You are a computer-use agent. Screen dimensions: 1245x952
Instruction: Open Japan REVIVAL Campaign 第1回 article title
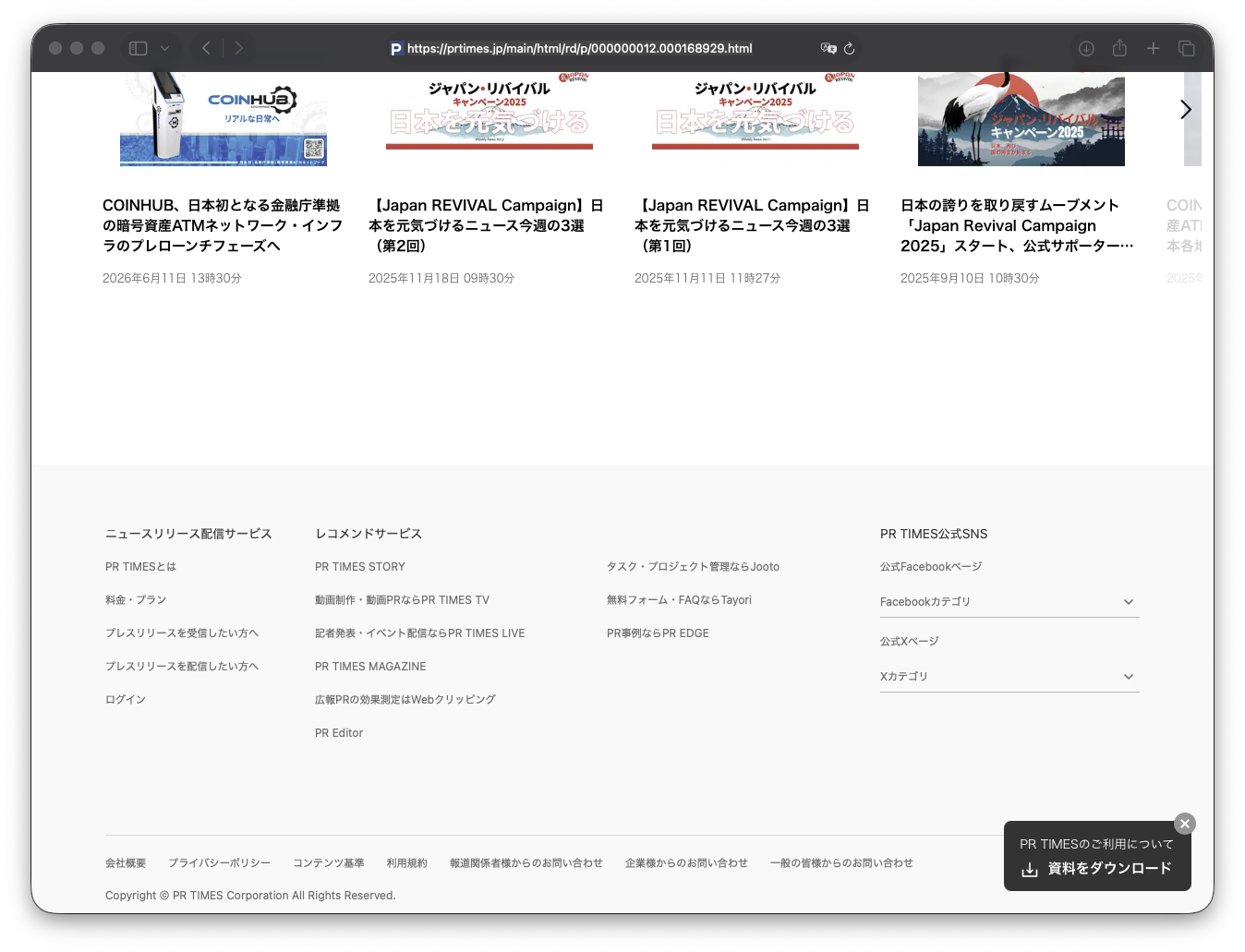[x=752, y=225]
